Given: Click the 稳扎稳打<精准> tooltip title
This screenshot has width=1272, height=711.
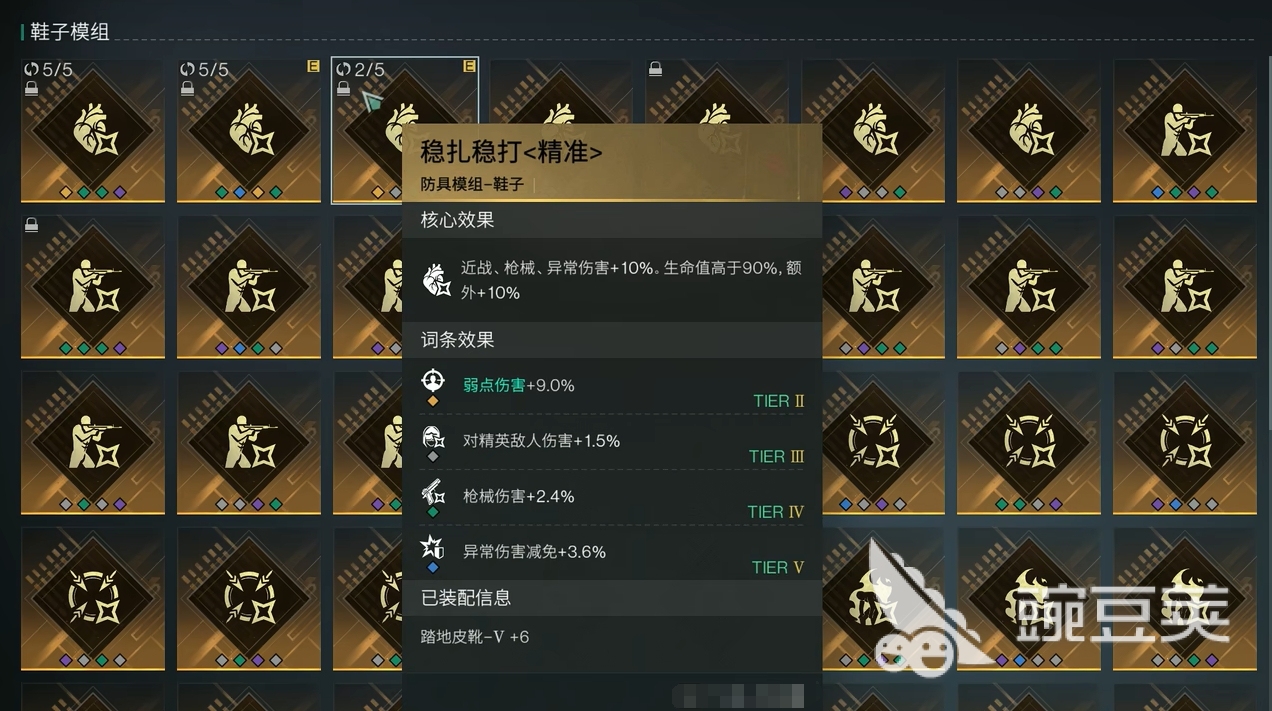Looking at the screenshot, I should coord(511,152).
